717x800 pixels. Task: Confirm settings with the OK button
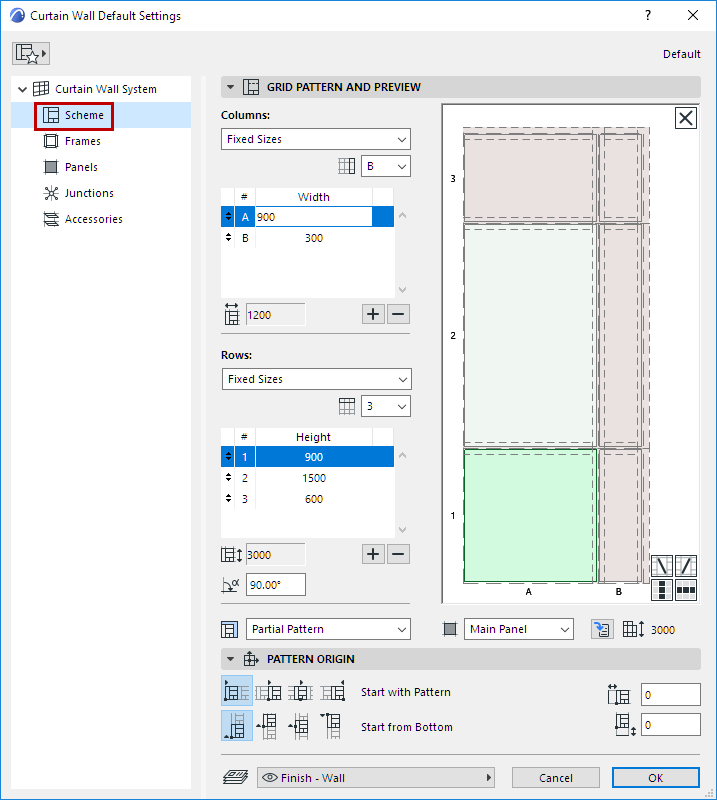(x=656, y=778)
